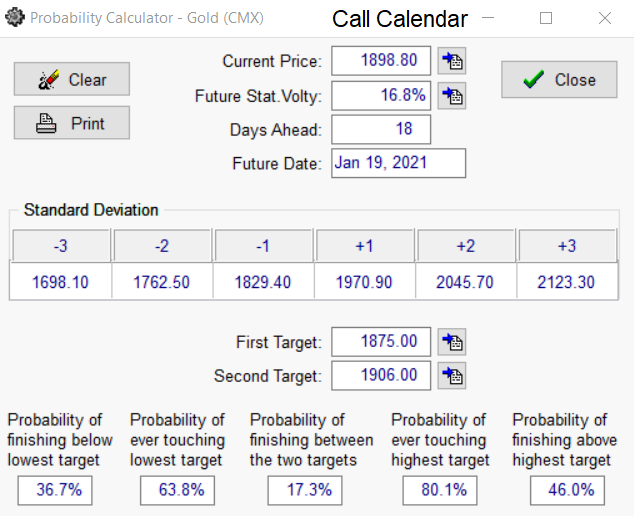Select the -1 standard deviation button

click(263, 246)
